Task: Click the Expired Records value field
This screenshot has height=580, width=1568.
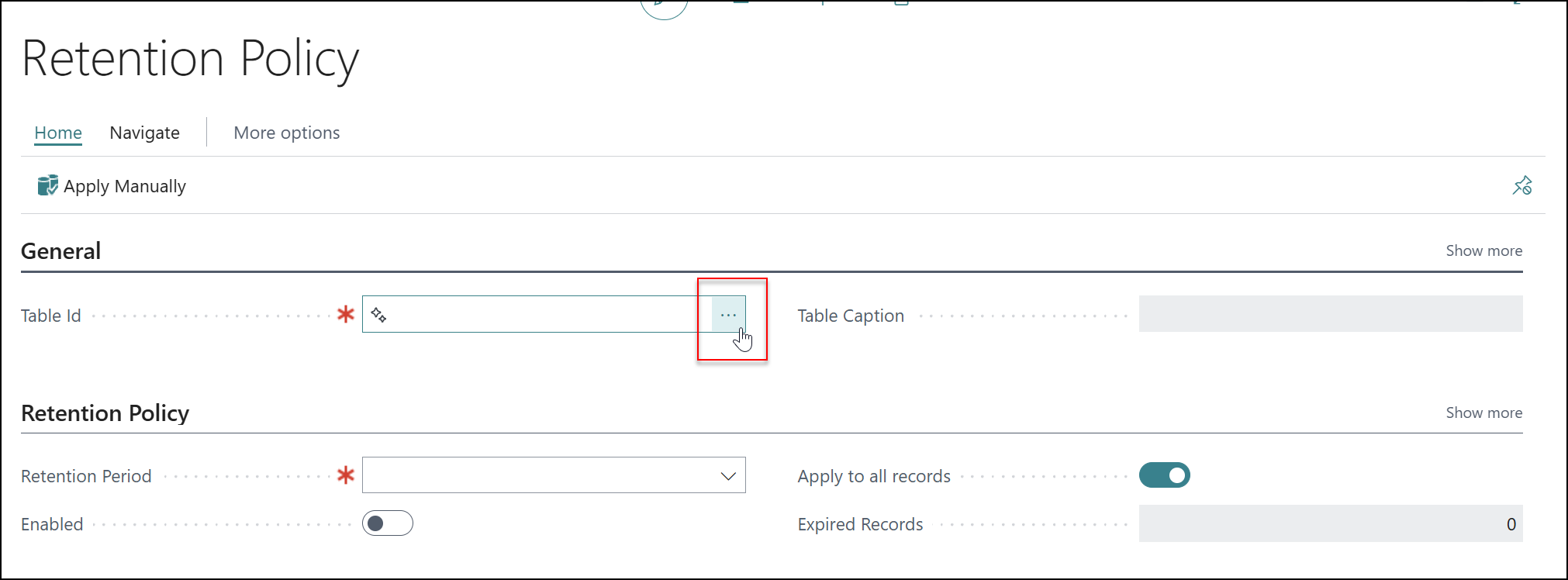Action: pos(1330,523)
